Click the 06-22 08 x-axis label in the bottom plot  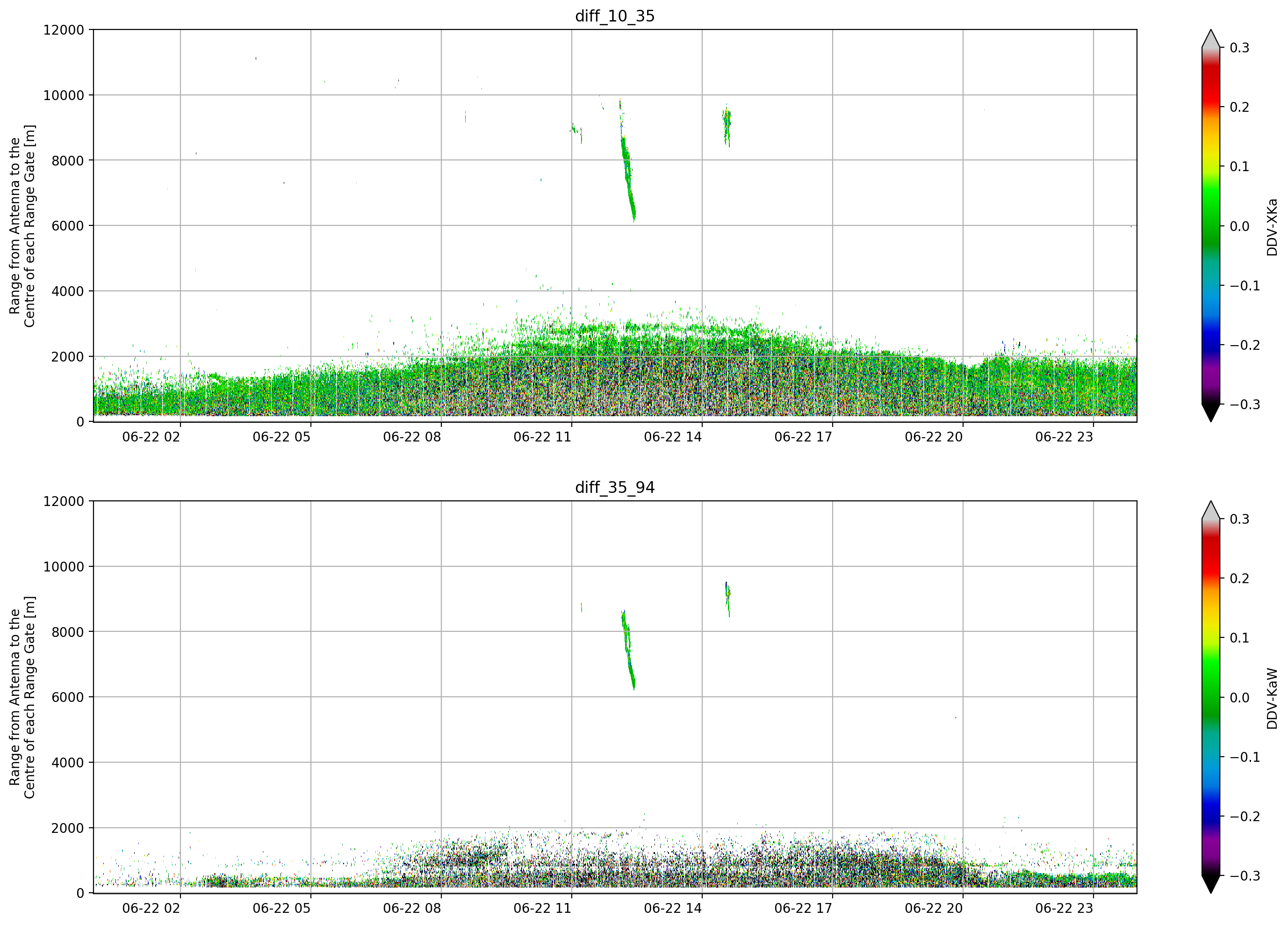tap(412, 909)
